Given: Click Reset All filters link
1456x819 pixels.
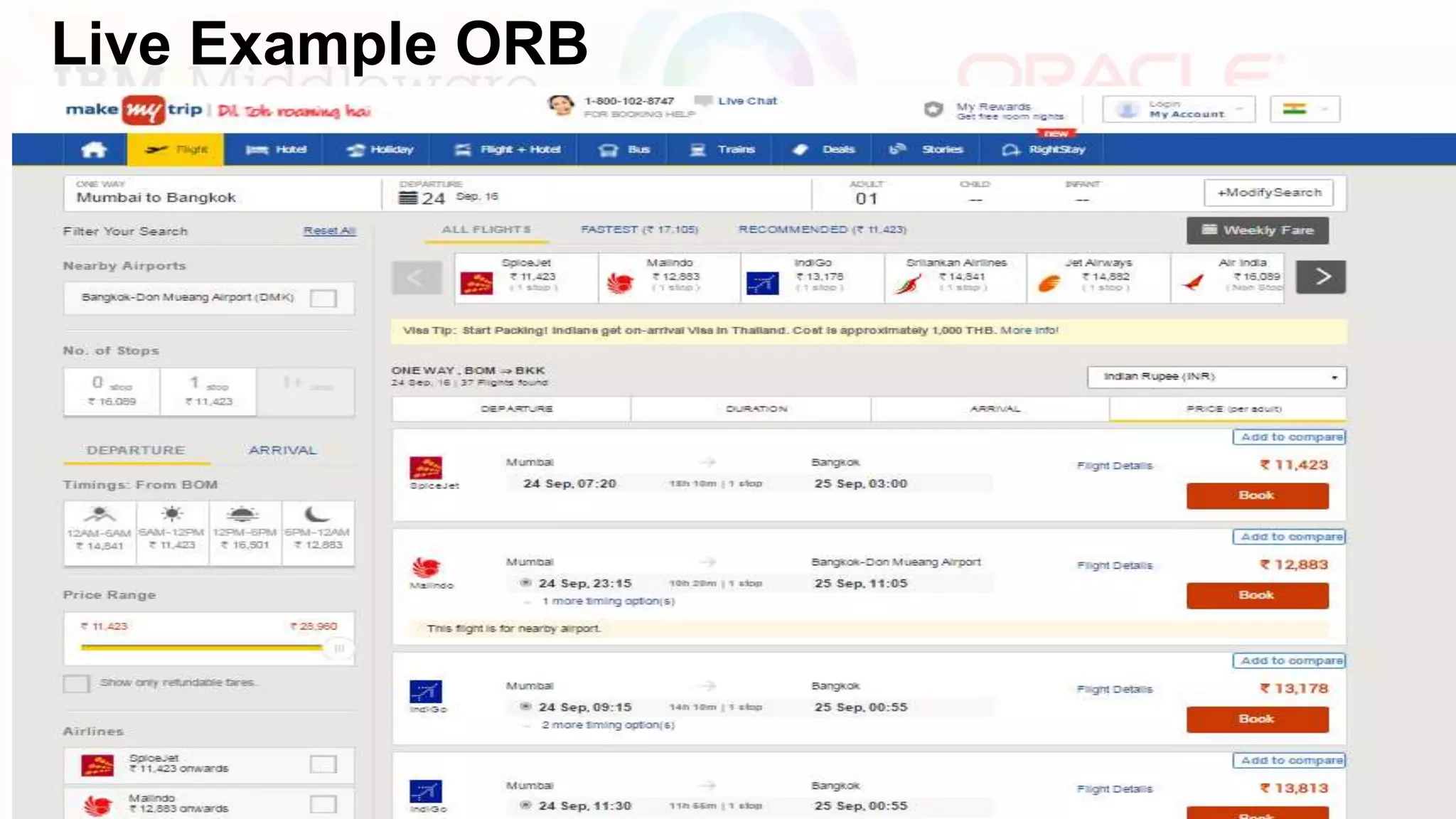Looking at the screenshot, I should [329, 230].
